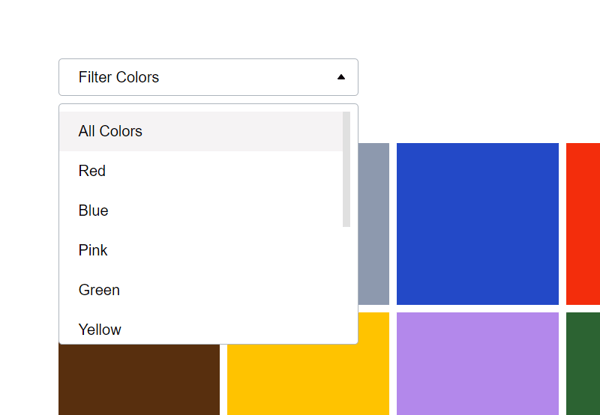Select the brown color tile

[138, 380]
